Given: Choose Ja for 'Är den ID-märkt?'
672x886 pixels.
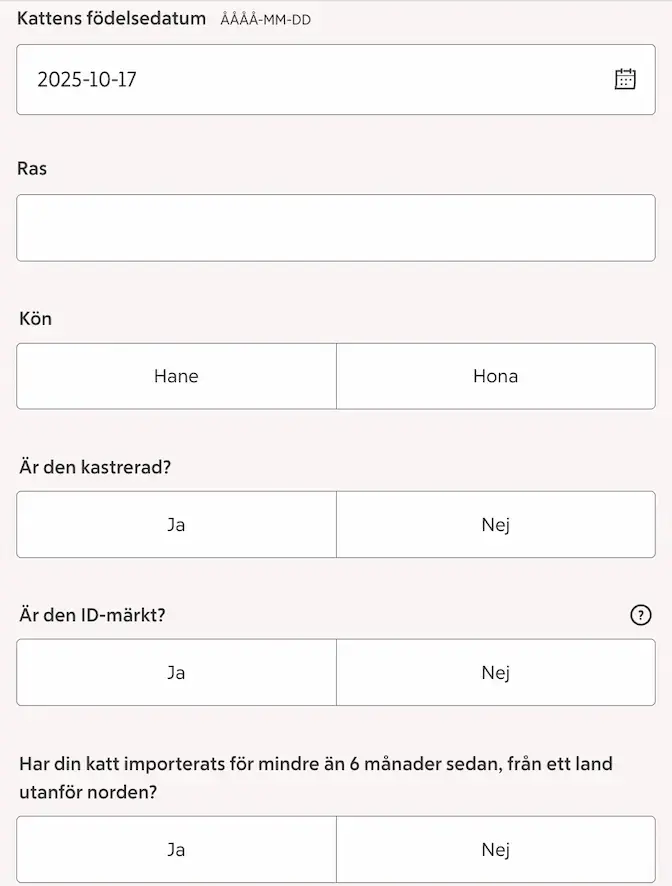Looking at the screenshot, I should 177,672.
